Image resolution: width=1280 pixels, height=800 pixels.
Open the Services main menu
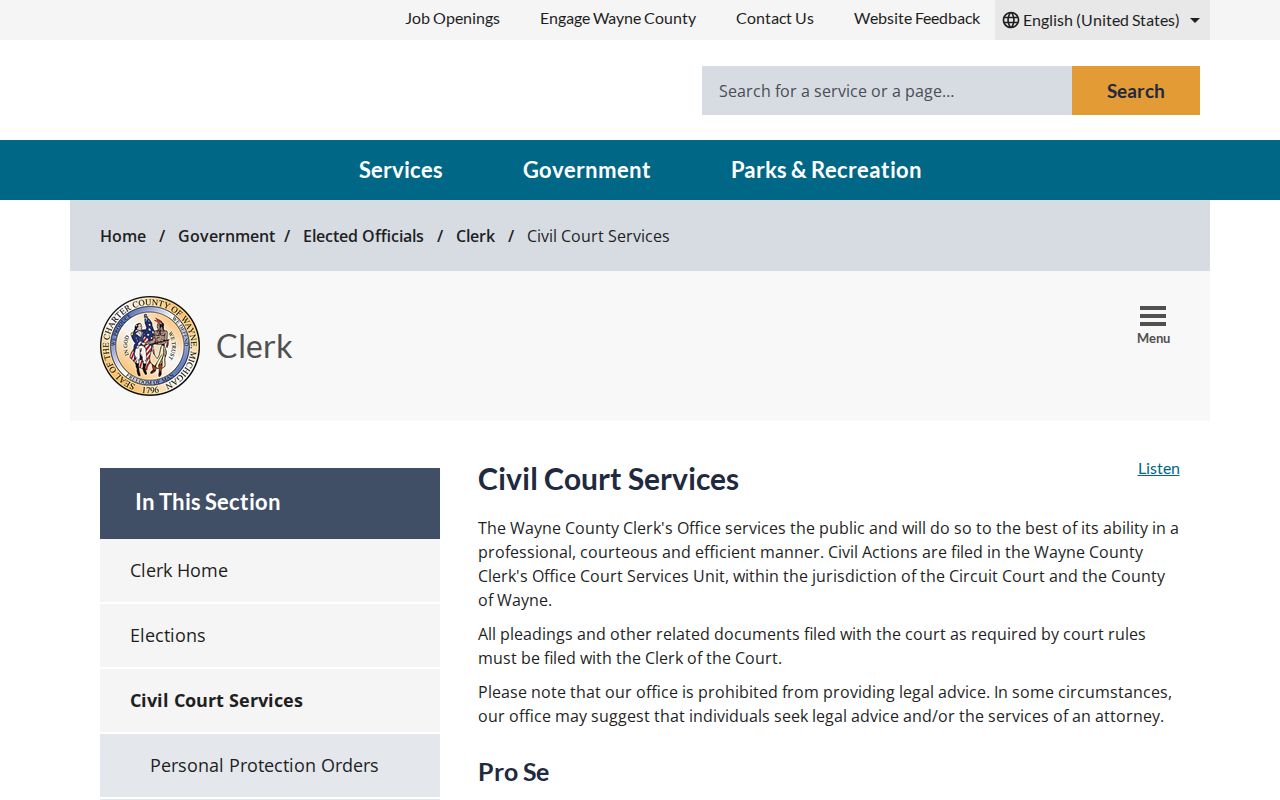coord(401,170)
